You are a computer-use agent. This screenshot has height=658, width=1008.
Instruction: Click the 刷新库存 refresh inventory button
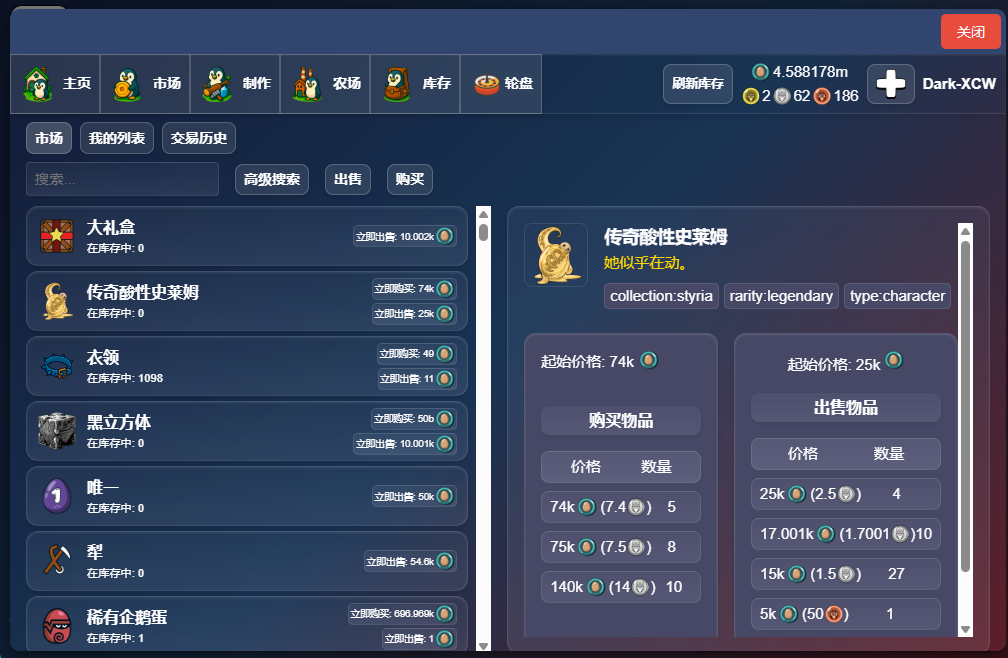click(698, 84)
